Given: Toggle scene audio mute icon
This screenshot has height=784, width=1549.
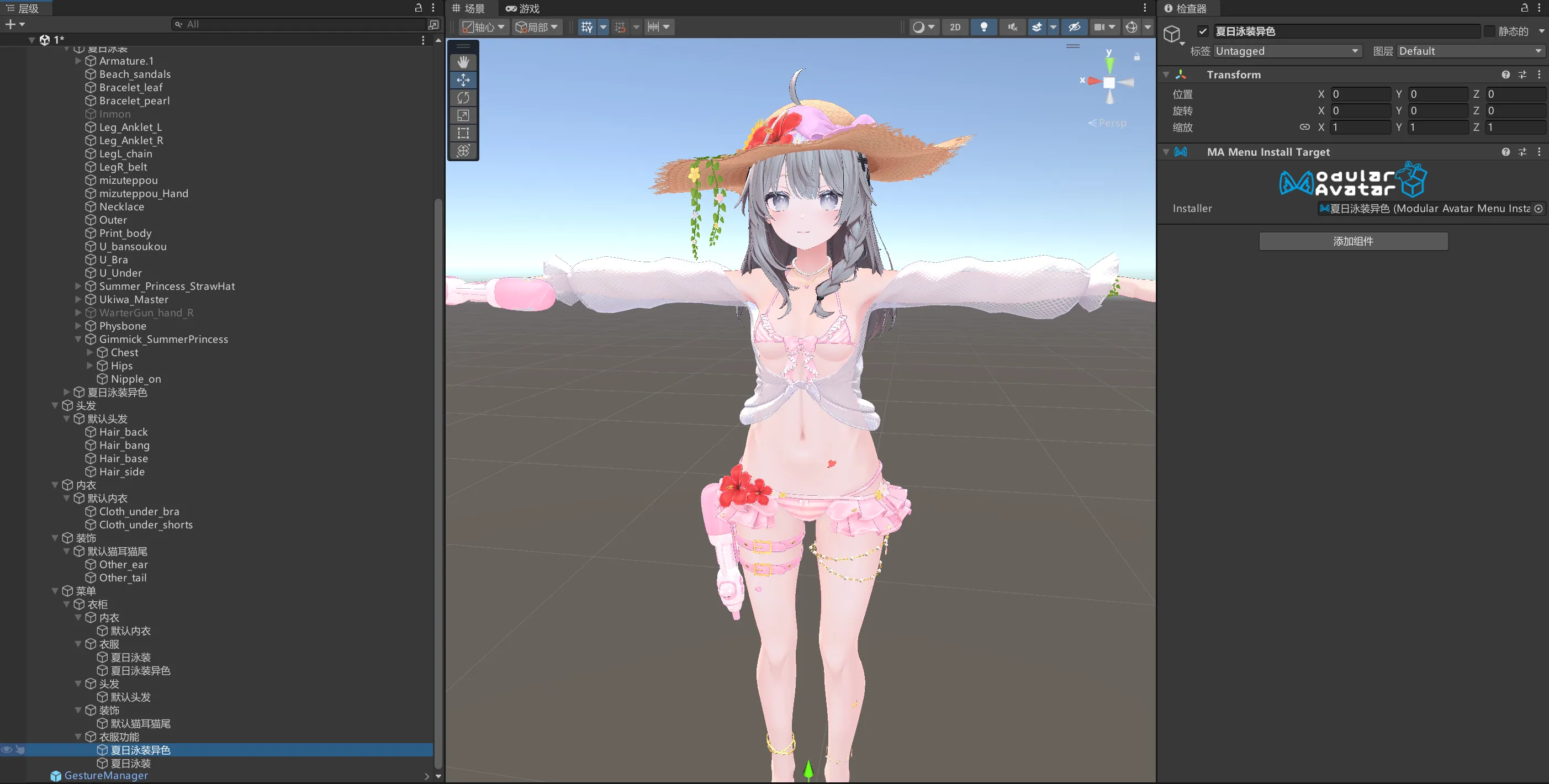Looking at the screenshot, I should [1013, 27].
